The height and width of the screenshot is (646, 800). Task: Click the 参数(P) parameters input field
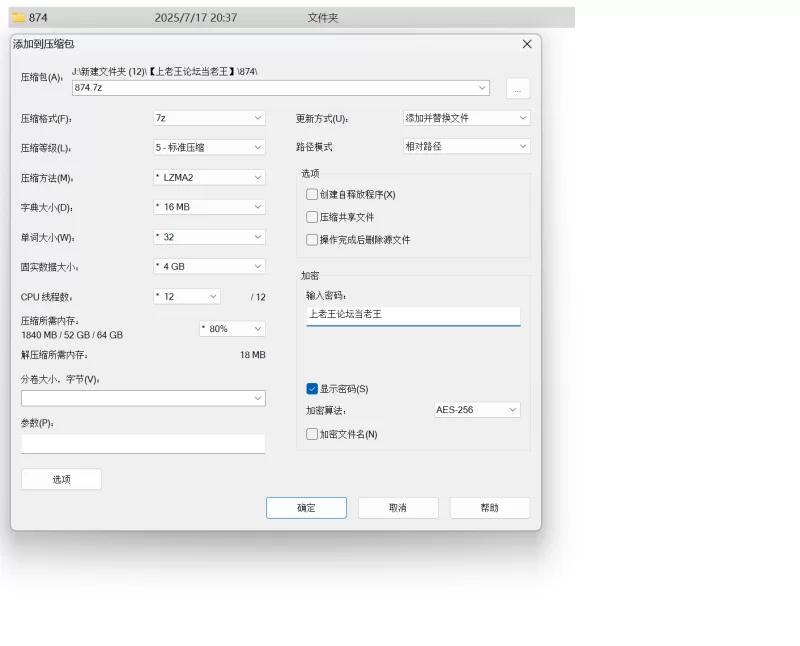pyautogui.click(x=143, y=443)
